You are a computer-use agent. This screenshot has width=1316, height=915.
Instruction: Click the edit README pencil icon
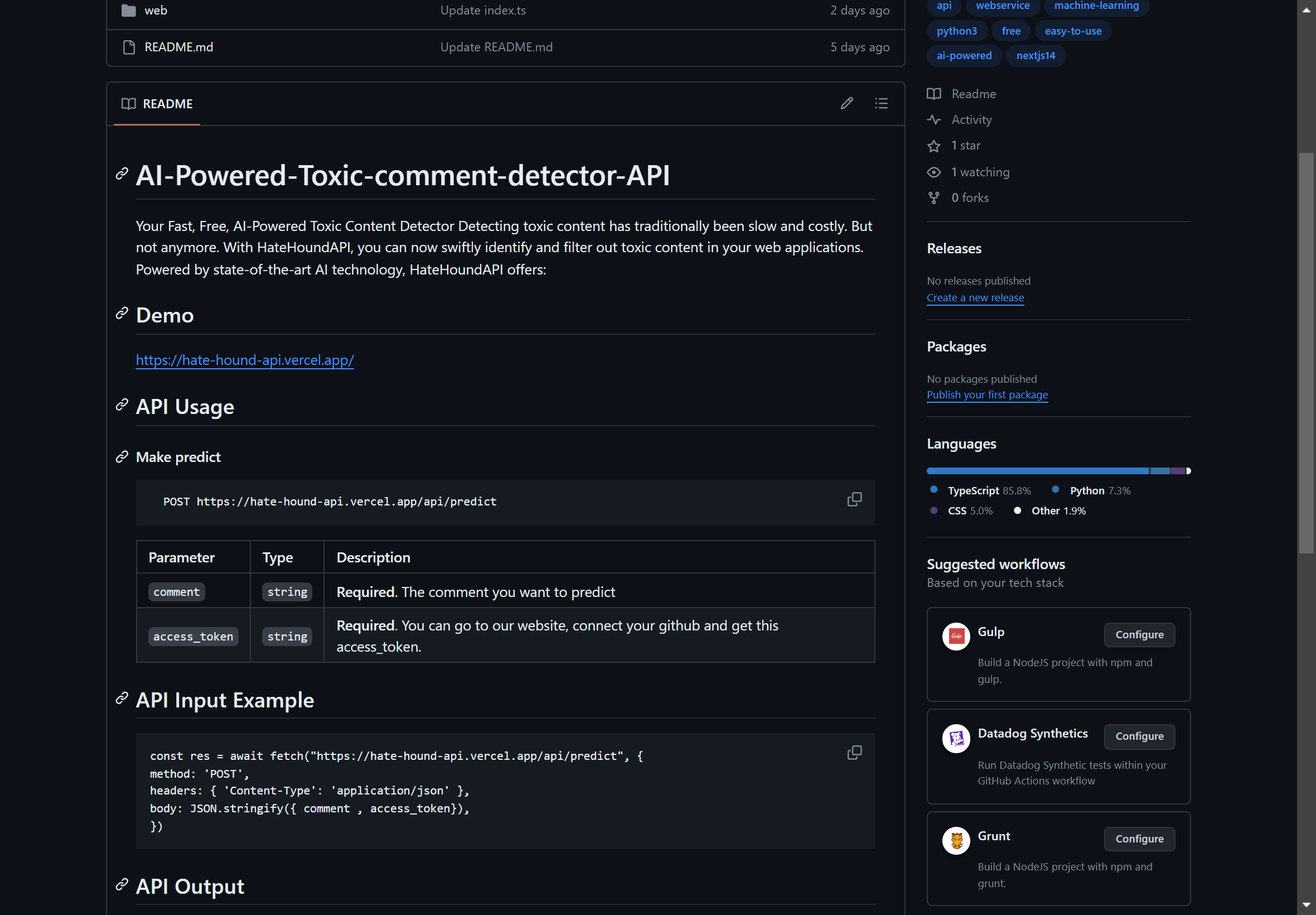847,103
